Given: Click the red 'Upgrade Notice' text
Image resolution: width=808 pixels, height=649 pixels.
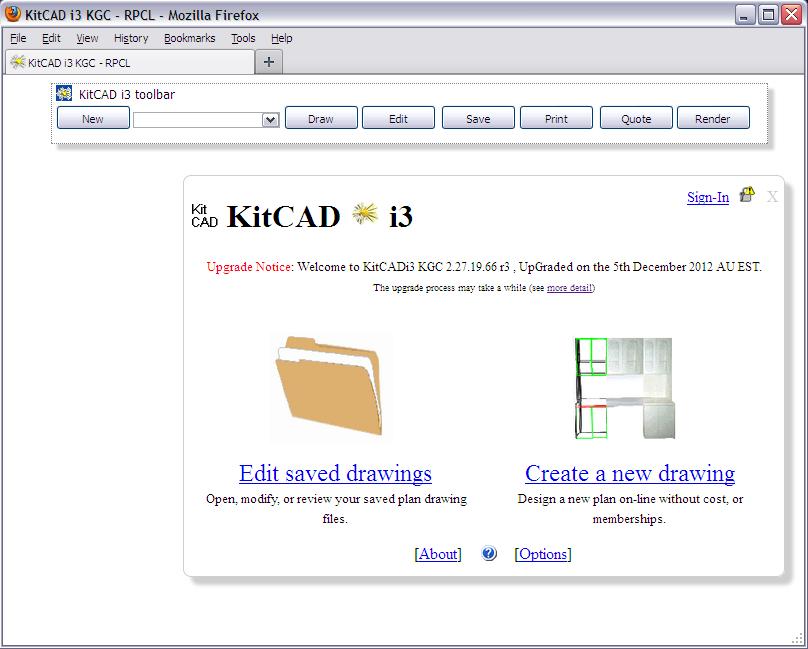Looking at the screenshot, I should [249, 267].
